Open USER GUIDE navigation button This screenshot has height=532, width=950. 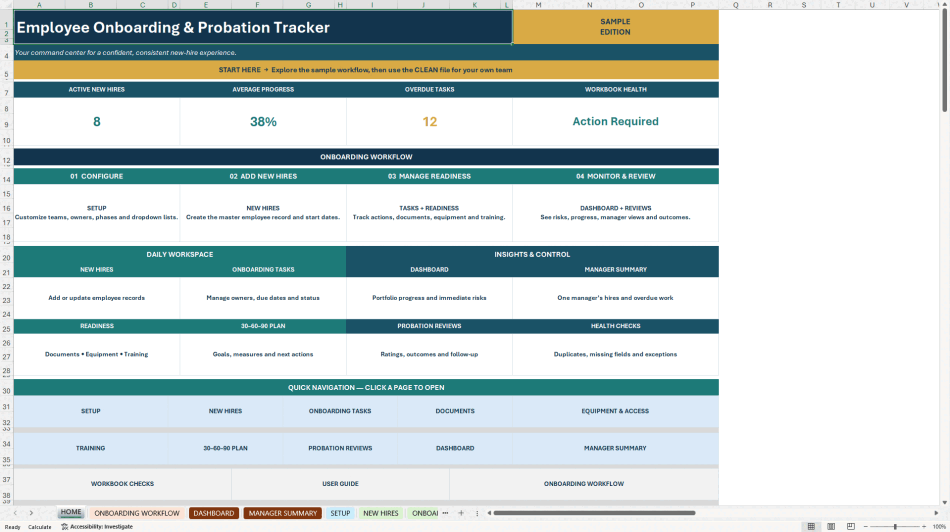[x=340, y=484]
